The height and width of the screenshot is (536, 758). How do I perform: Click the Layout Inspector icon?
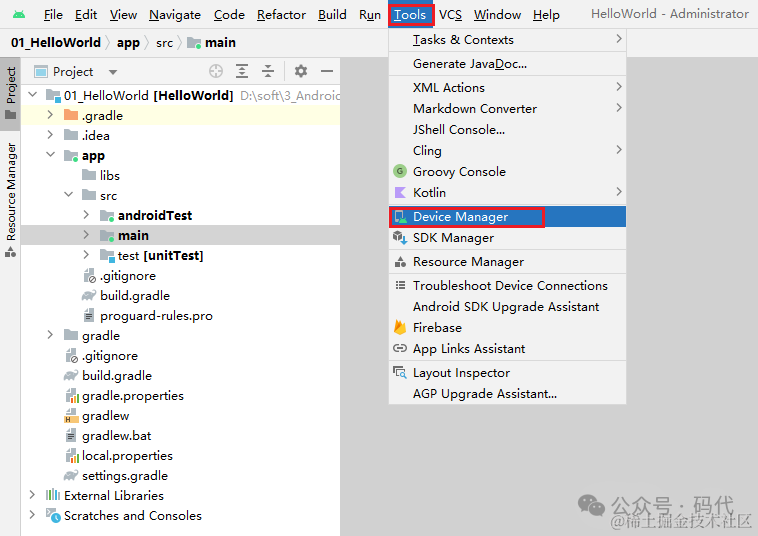(x=400, y=372)
